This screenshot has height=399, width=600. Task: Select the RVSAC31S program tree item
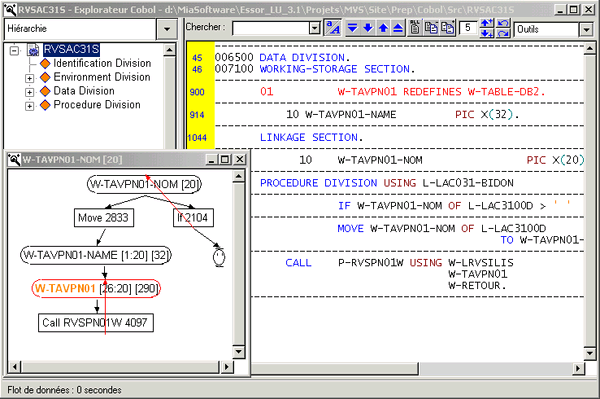pyautogui.click(x=71, y=49)
